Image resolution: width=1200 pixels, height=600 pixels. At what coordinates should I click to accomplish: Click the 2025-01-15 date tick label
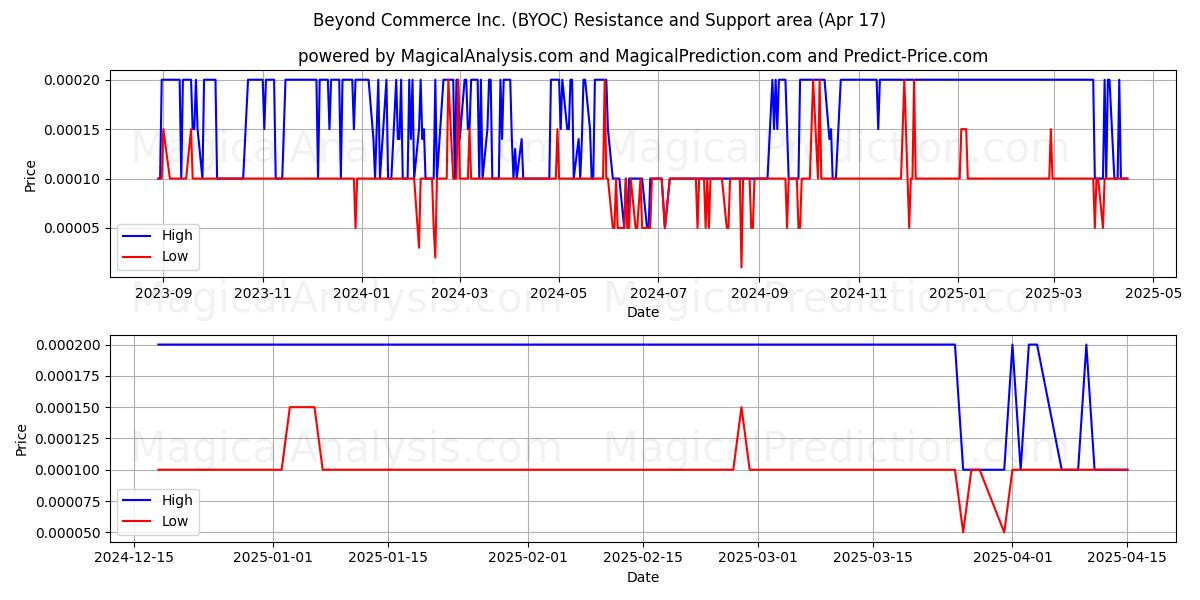[388, 558]
